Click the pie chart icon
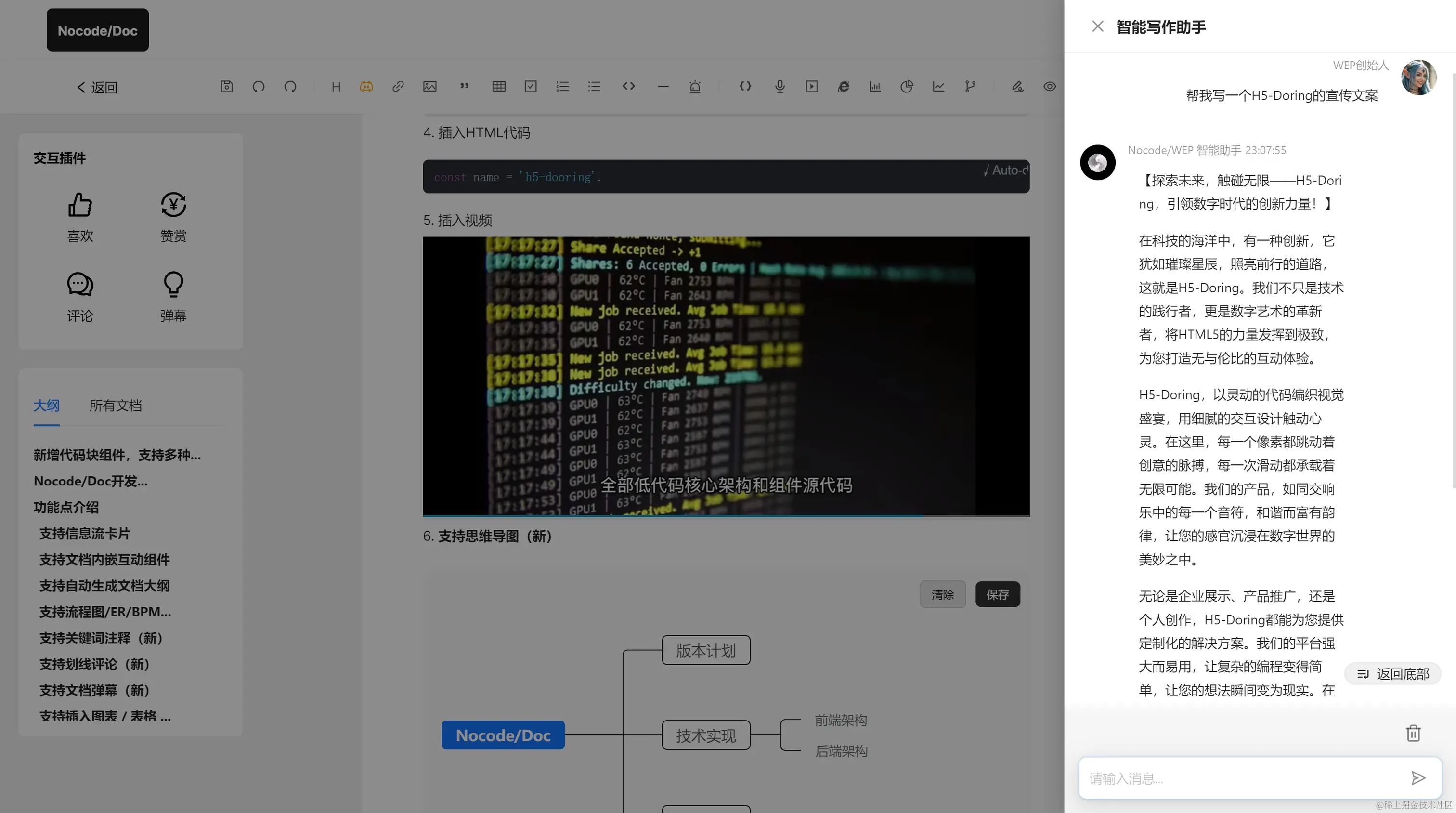The height and width of the screenshot is (813, 1456). point(906,87)
